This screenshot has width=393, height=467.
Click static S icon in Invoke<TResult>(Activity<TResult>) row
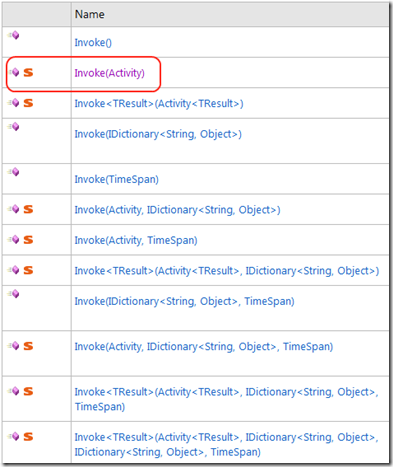[28, 103]
